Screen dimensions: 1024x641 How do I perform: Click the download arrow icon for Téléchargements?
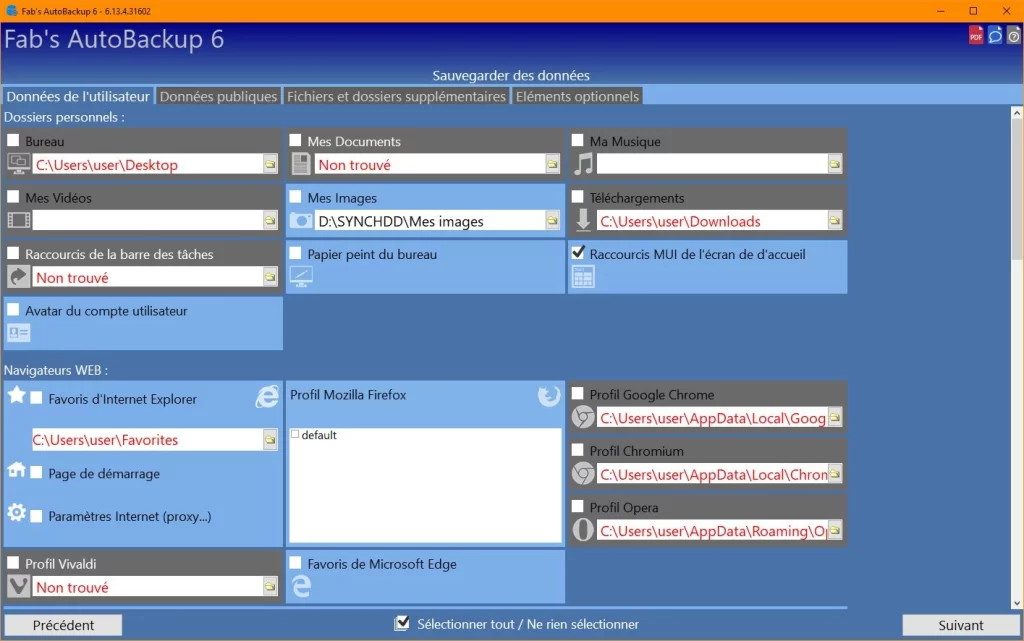click(583, 220)
